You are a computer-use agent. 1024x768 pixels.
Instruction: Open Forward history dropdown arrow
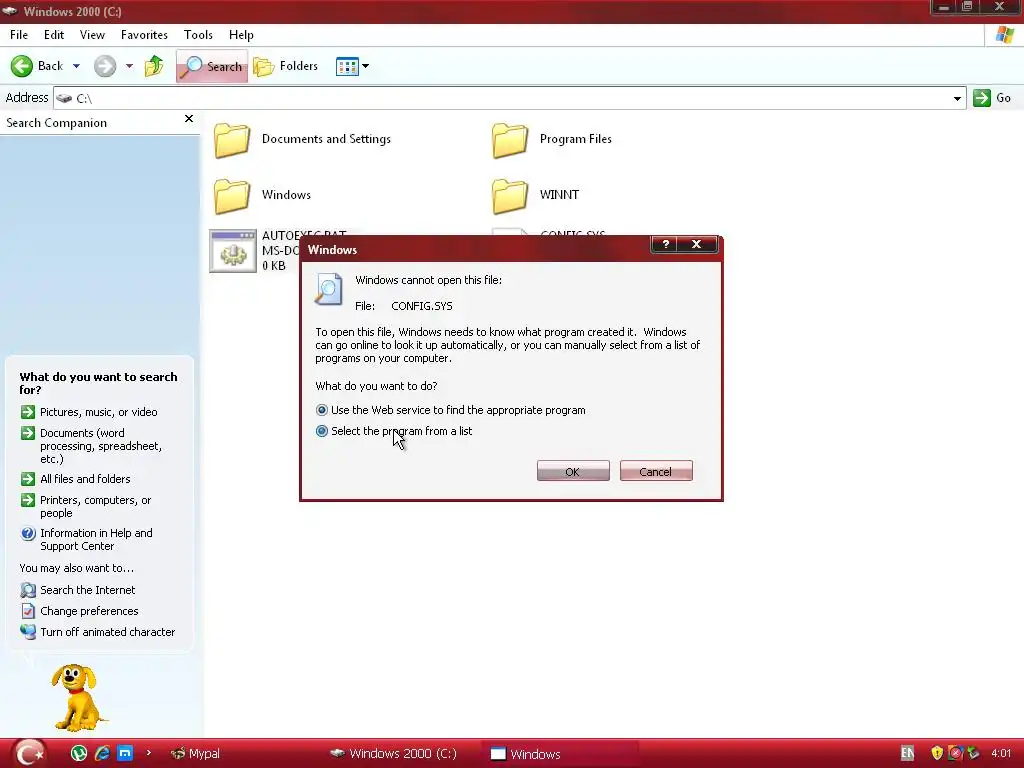[129, 66]
